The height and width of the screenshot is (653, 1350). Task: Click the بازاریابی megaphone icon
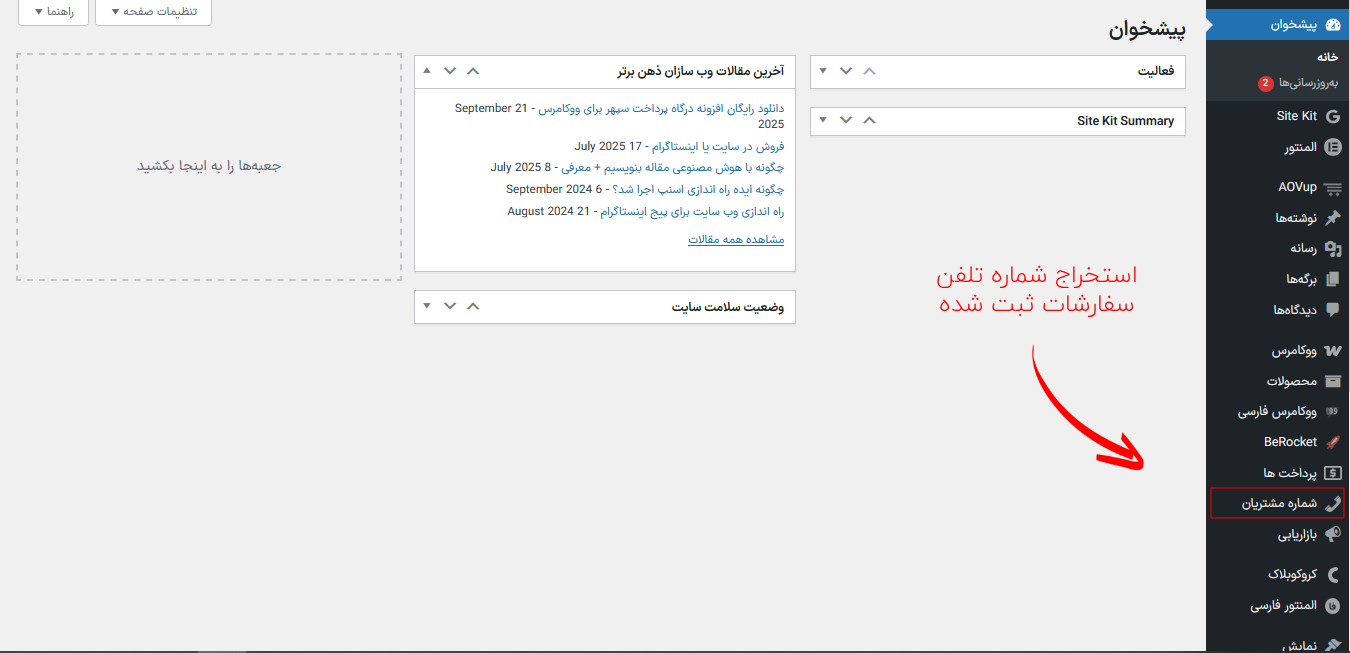1332,535
